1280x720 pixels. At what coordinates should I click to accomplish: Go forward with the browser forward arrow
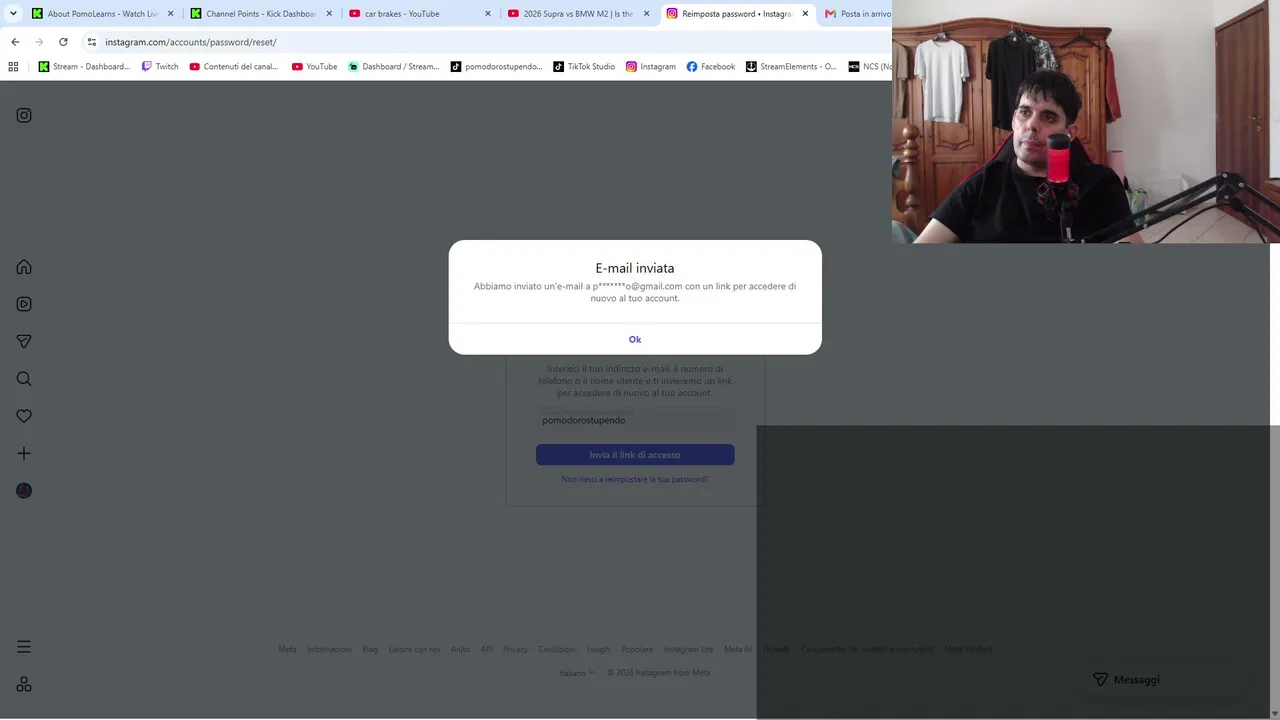(39, 42)
